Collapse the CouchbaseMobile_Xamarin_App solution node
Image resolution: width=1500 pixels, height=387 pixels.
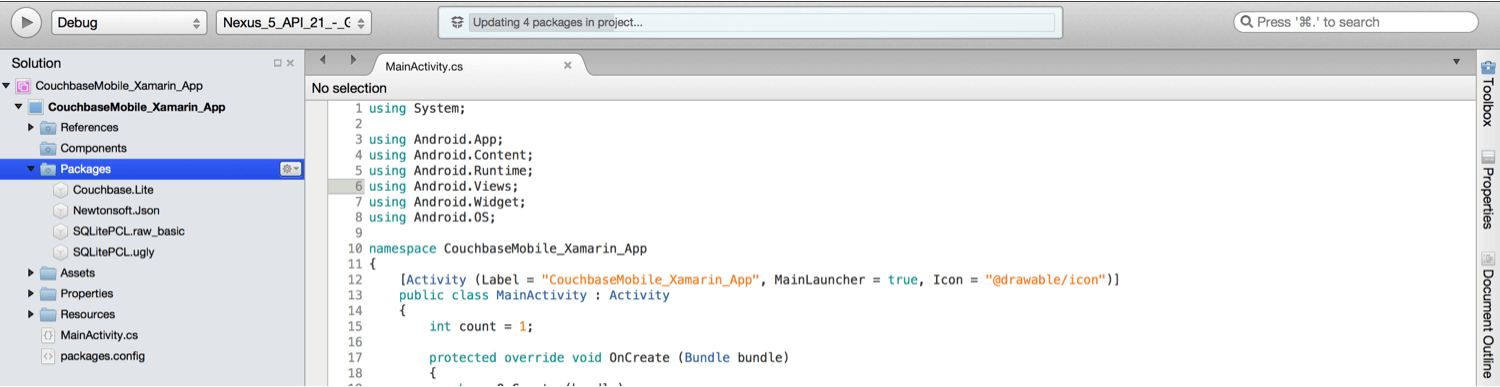point(6,86)
